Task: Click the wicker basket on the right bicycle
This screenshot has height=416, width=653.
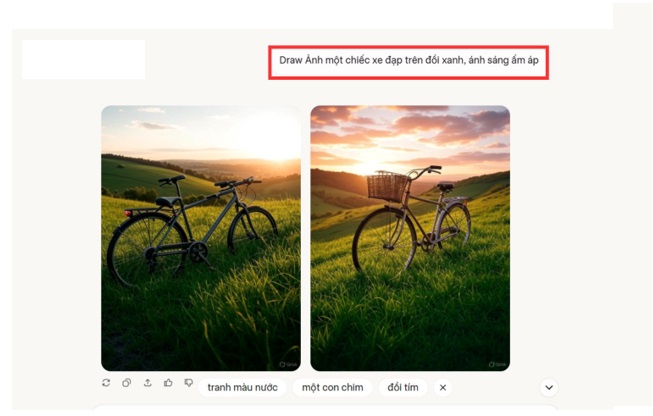Action: 387,187
